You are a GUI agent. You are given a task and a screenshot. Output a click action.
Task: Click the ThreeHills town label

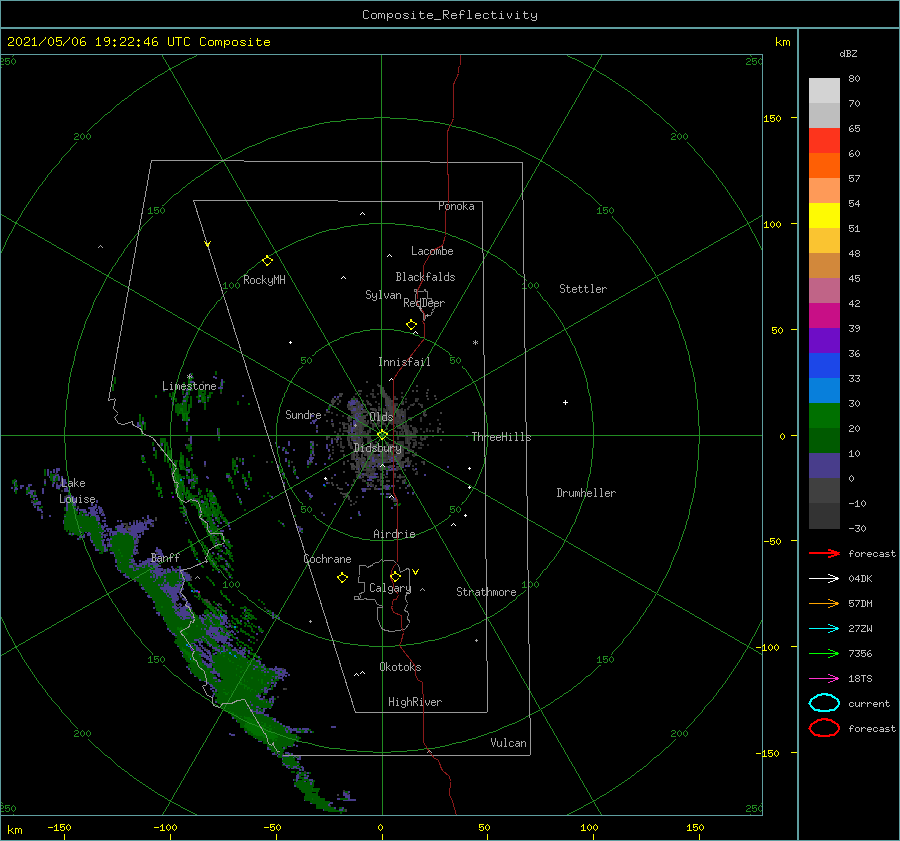(501, 437)
